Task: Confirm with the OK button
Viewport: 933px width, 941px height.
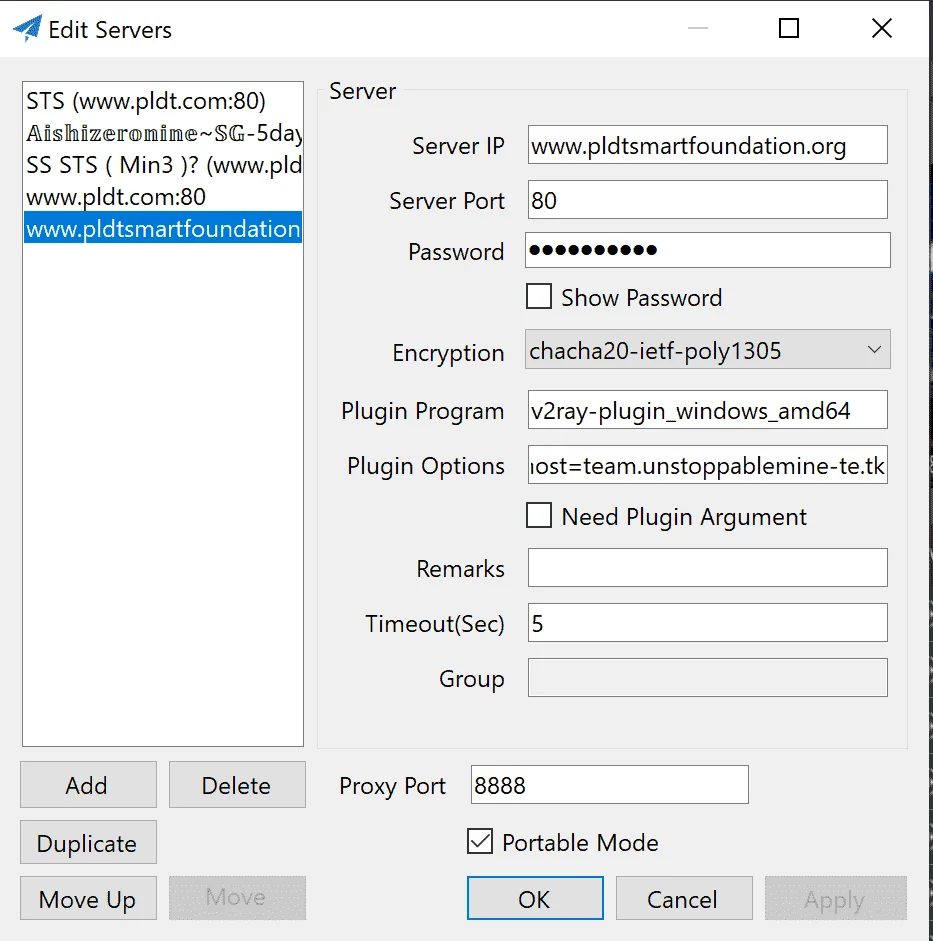Action: pyautogui.click(x=535, y=898)
